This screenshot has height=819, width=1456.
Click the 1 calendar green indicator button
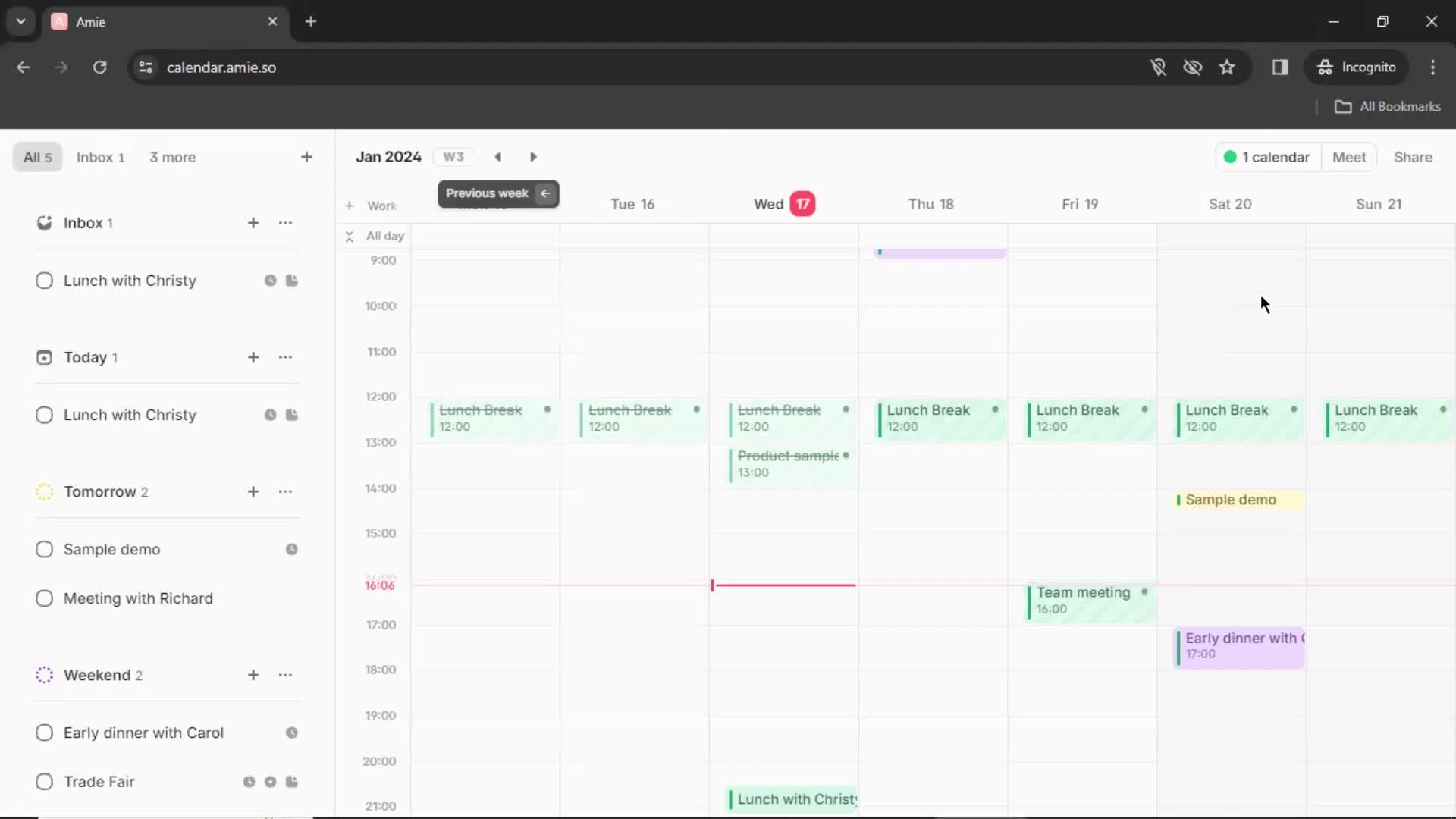(x=1268, y=157)
